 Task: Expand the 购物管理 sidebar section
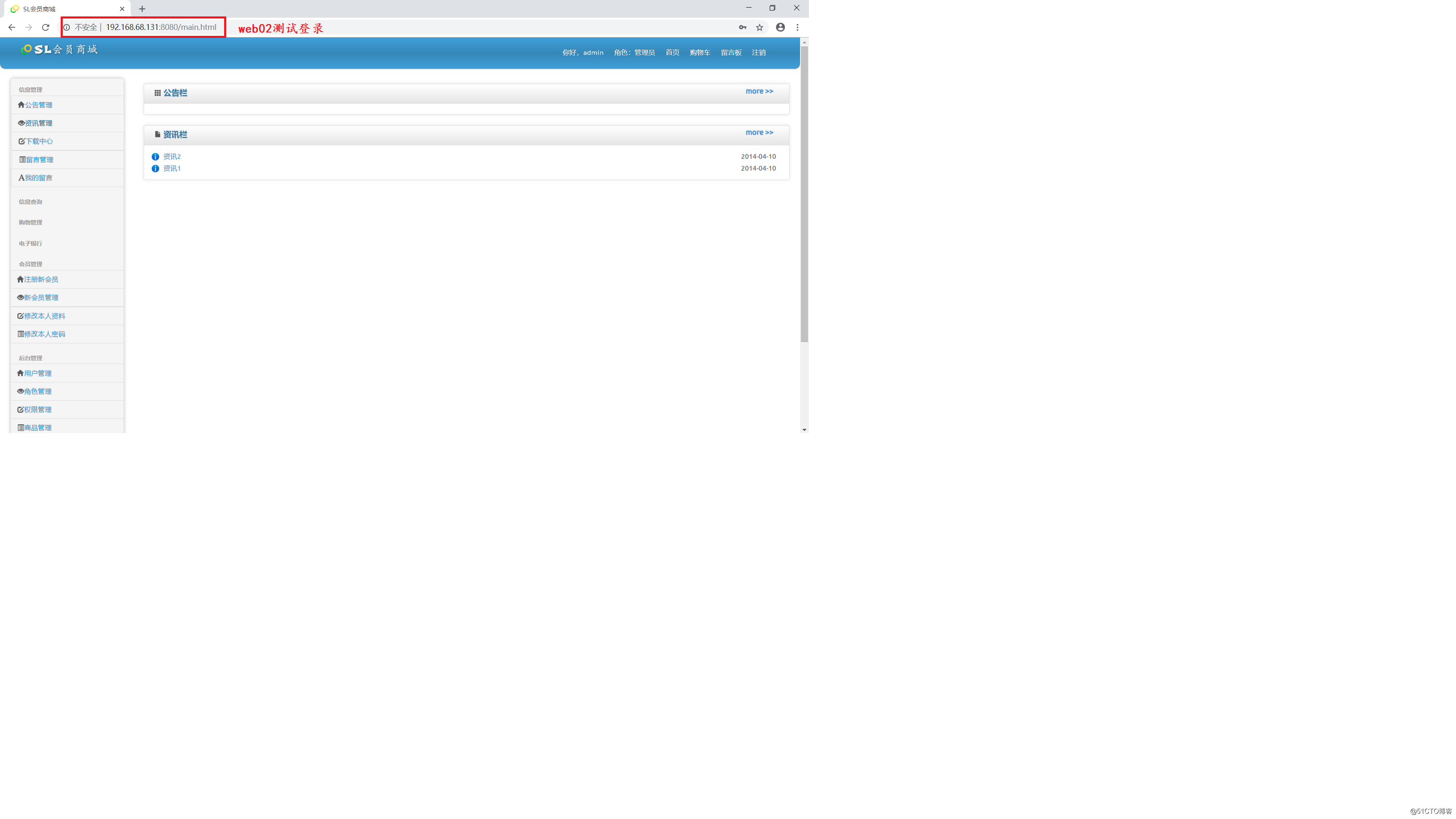[x=30, y=223]
